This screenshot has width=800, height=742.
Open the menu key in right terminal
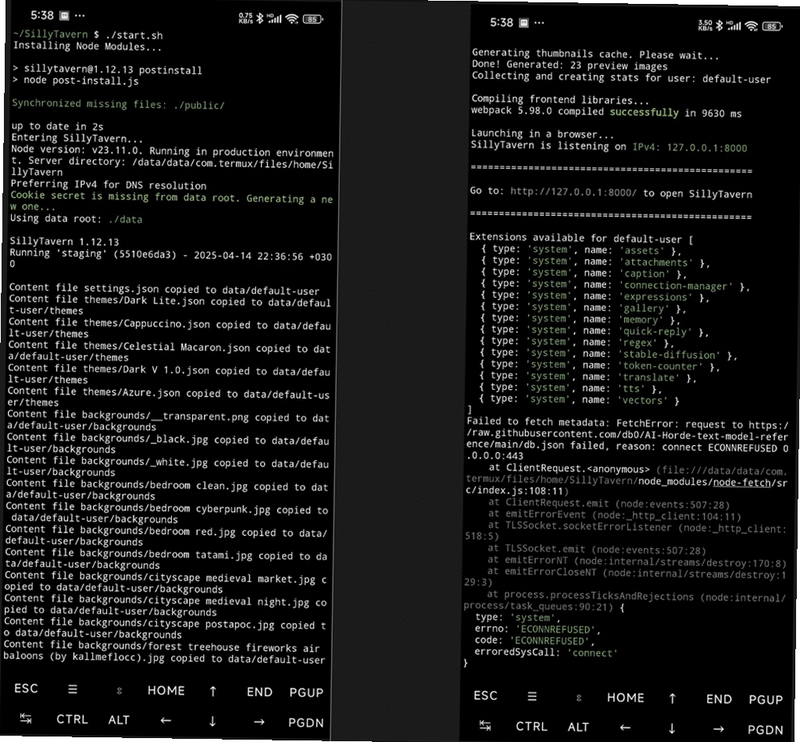532,697
